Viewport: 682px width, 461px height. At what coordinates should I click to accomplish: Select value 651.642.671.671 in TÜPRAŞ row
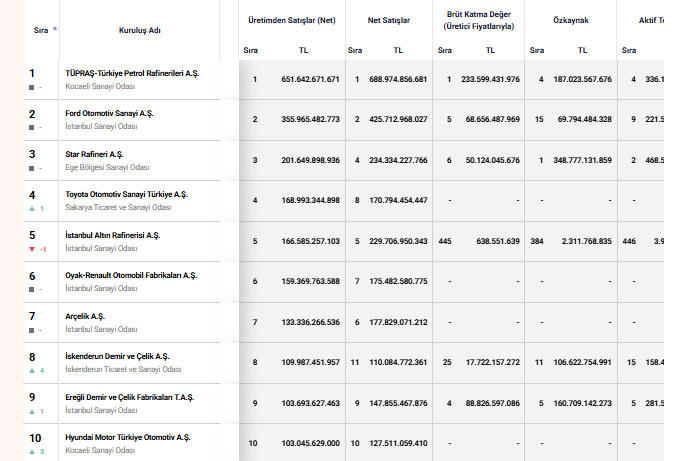coord(310,79)
